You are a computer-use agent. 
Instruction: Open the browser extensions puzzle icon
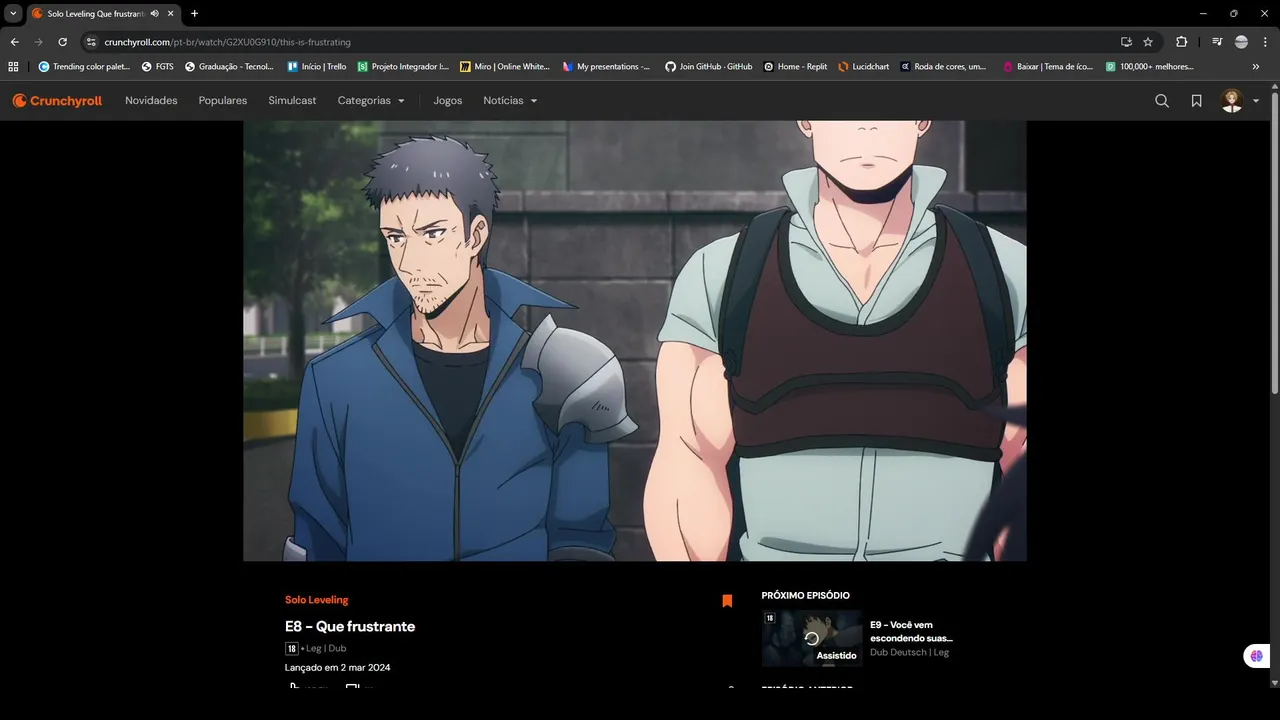click(1182, 42)
